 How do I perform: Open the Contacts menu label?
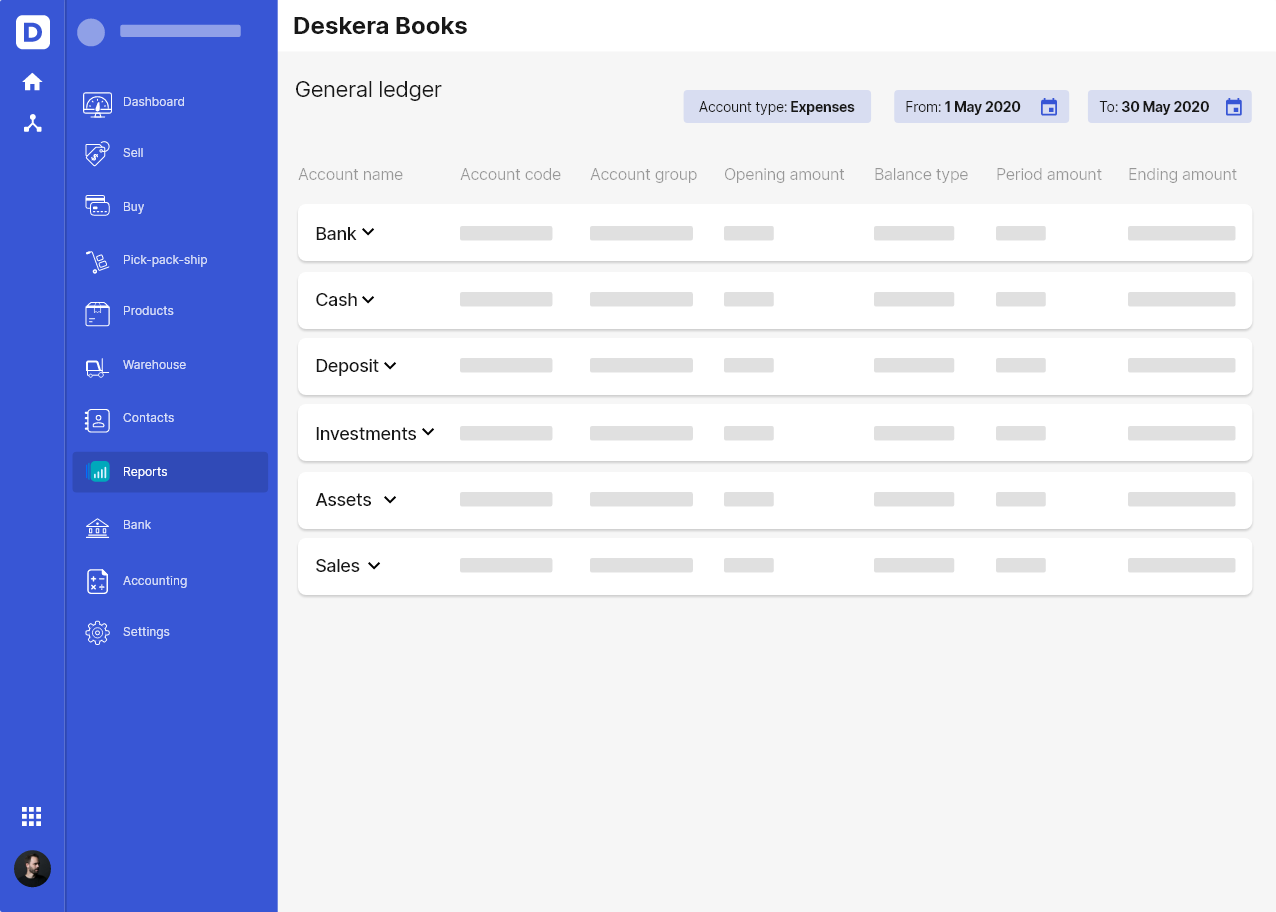coord(149,418)
